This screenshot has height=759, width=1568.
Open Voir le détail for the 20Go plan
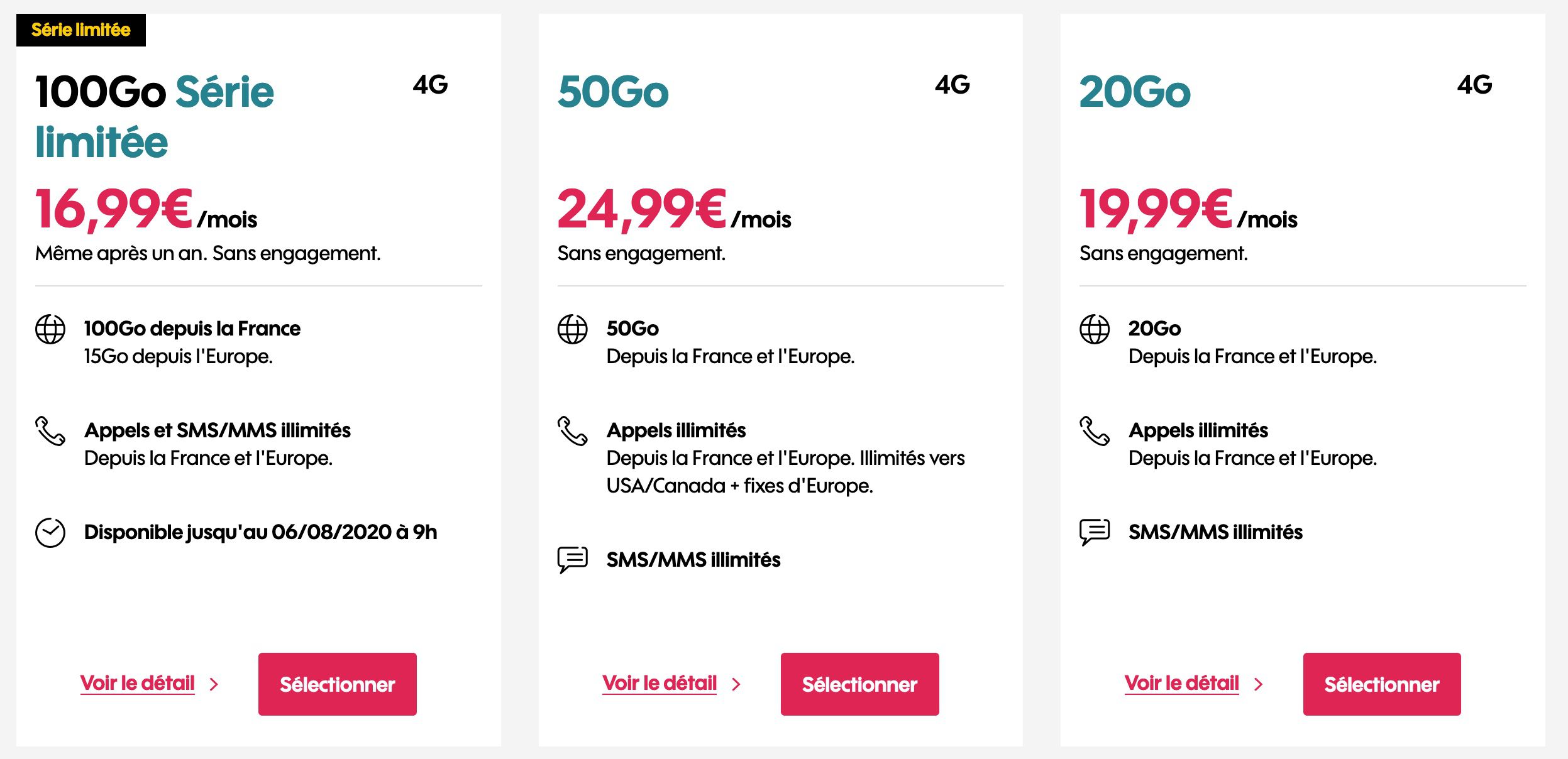1182,684
